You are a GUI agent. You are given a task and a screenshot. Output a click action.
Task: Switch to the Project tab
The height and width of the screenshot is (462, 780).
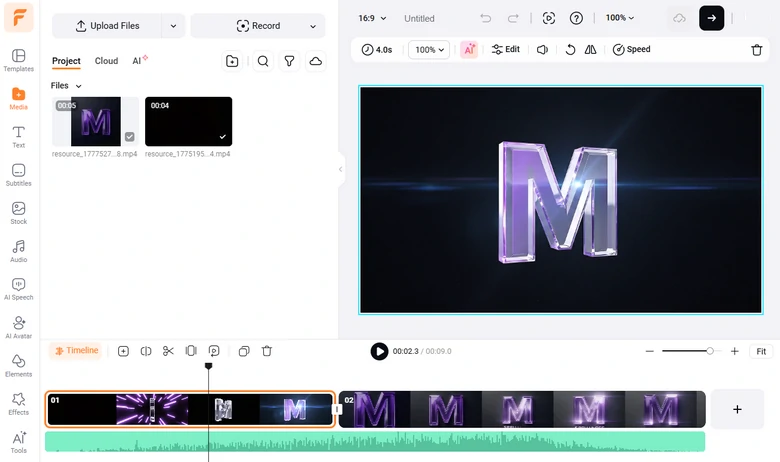(66, 61)
